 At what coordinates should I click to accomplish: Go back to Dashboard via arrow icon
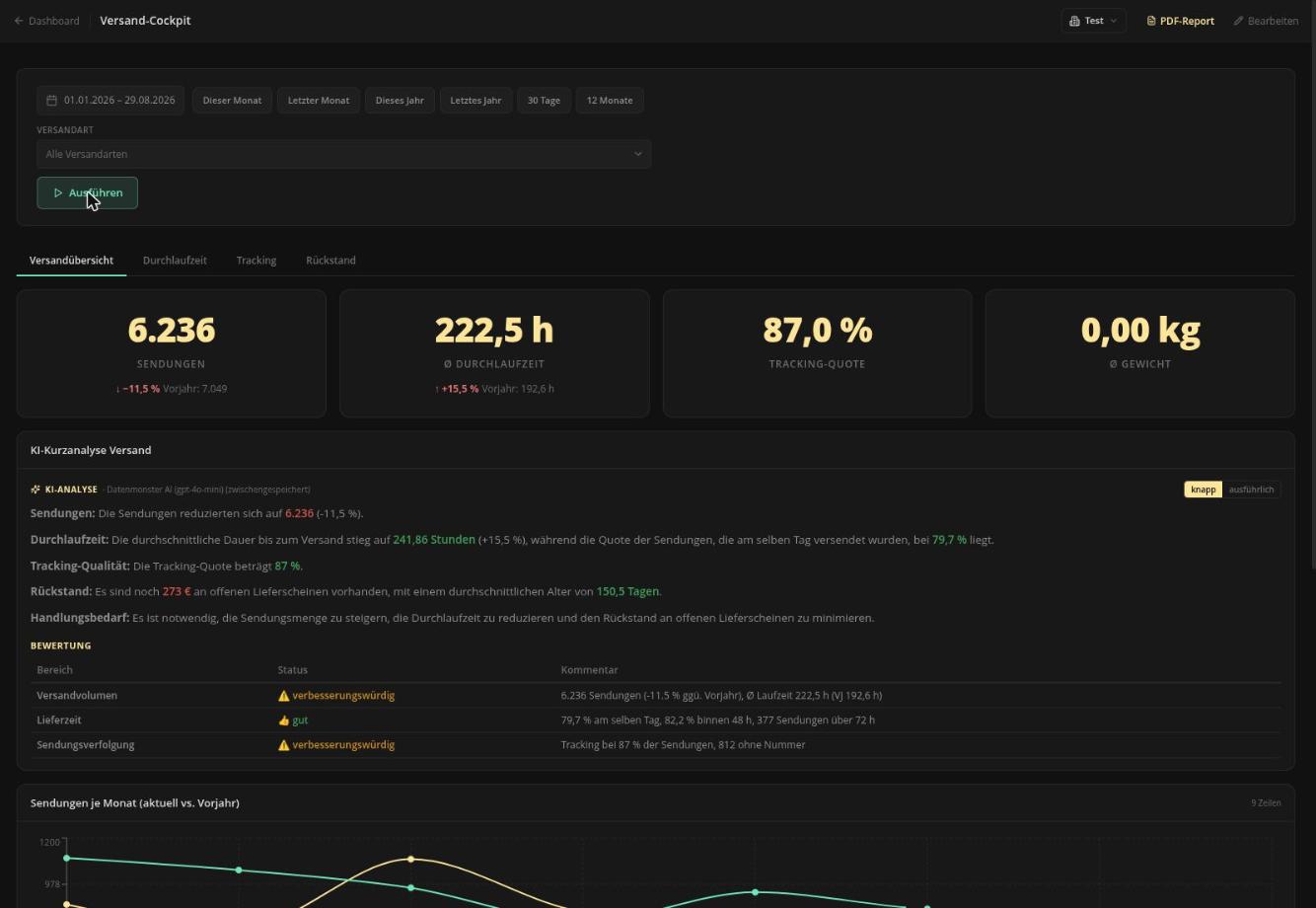click(19, 21)
